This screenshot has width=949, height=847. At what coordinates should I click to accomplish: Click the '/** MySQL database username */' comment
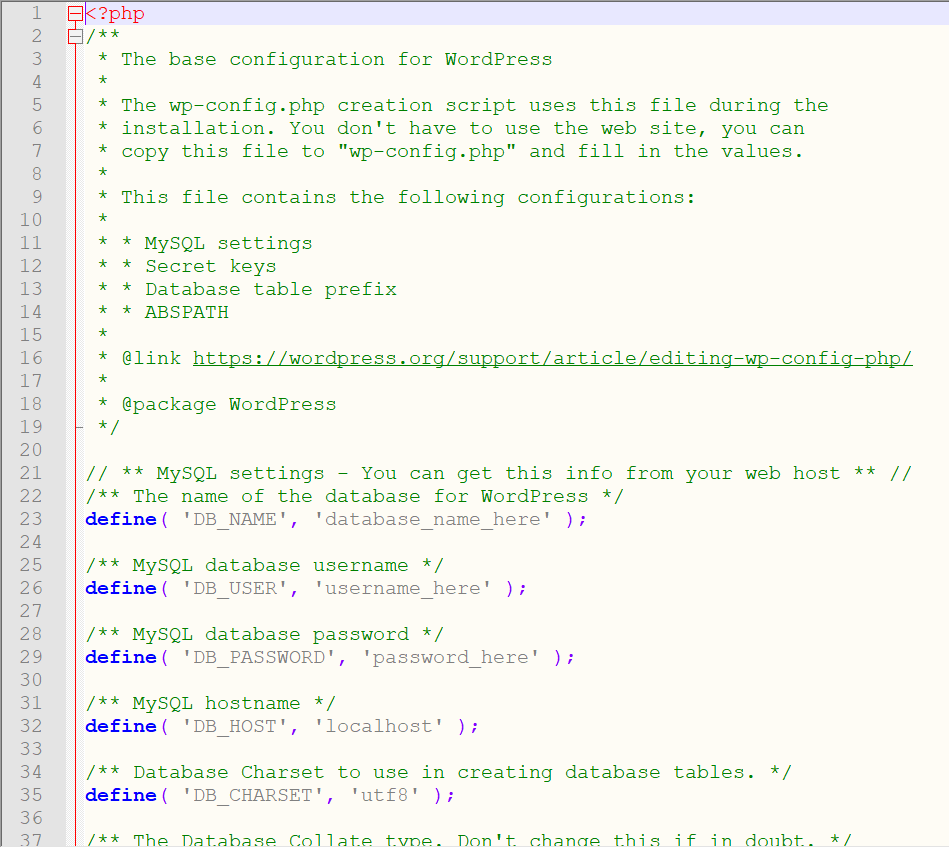click(264, 565)
